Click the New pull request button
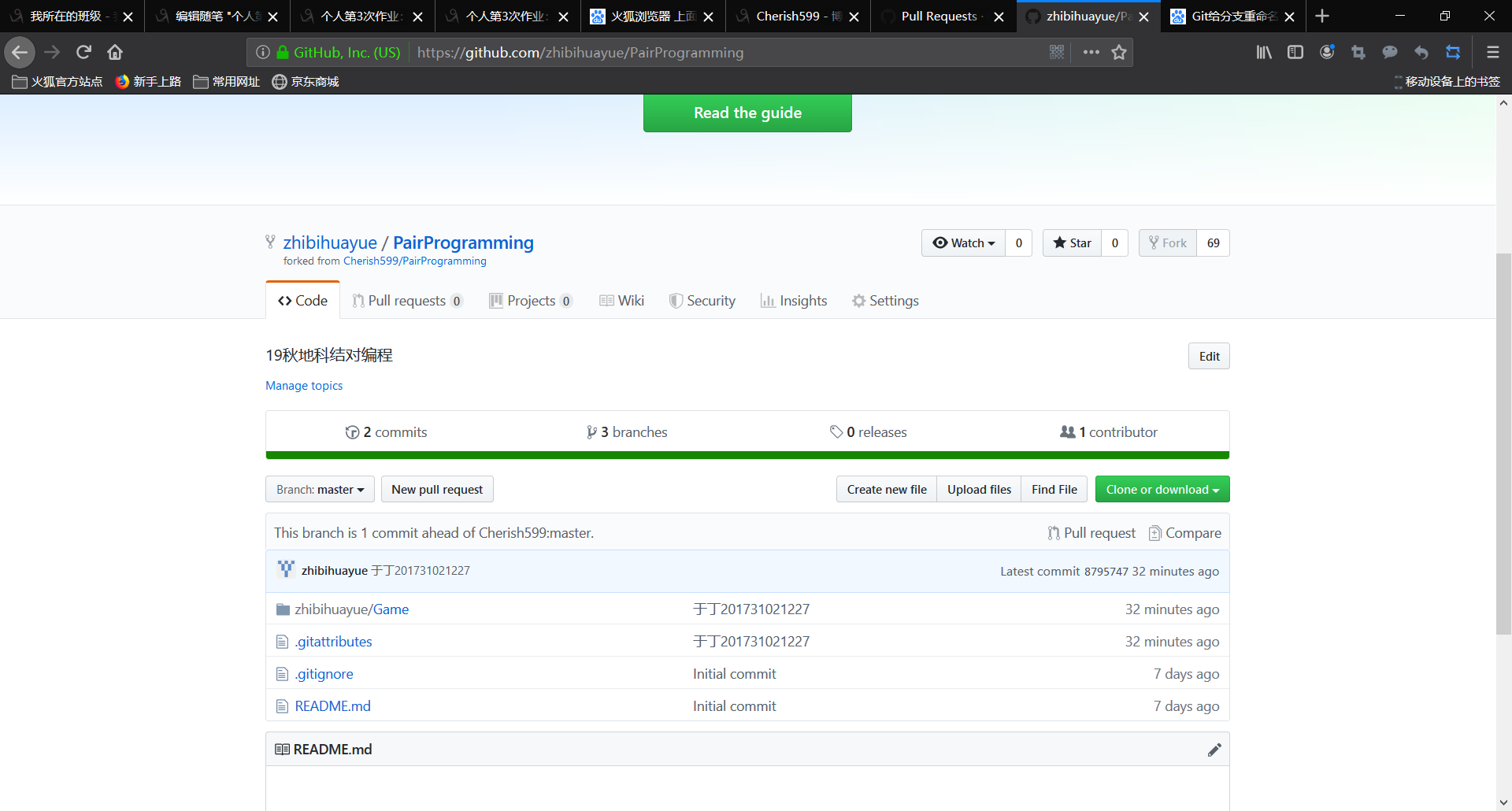Image resolution: width=1512 pixels, height=811 pixels. coord(437,489)
